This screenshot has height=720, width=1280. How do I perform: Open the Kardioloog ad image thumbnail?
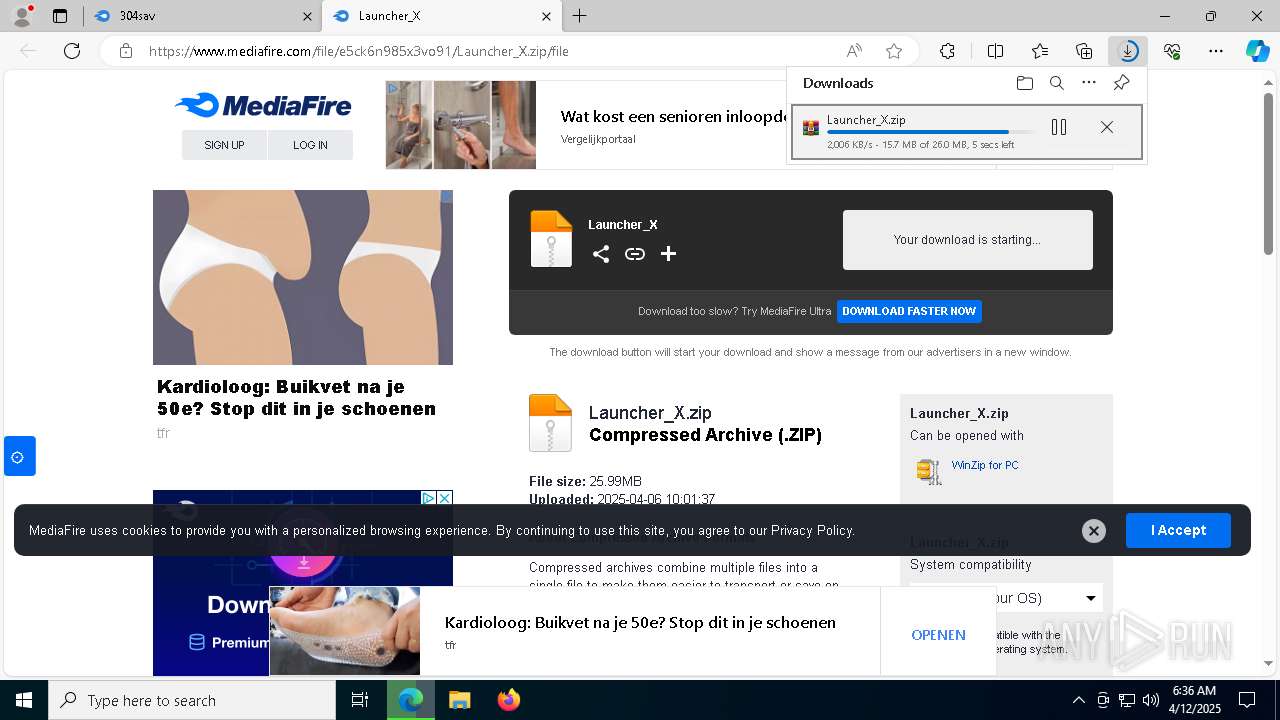345,631
